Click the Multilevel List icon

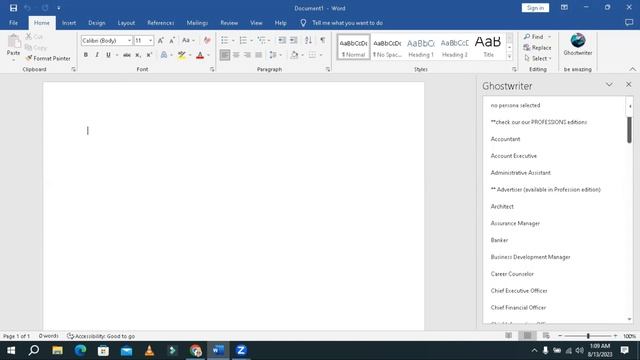tap(262, 40)
